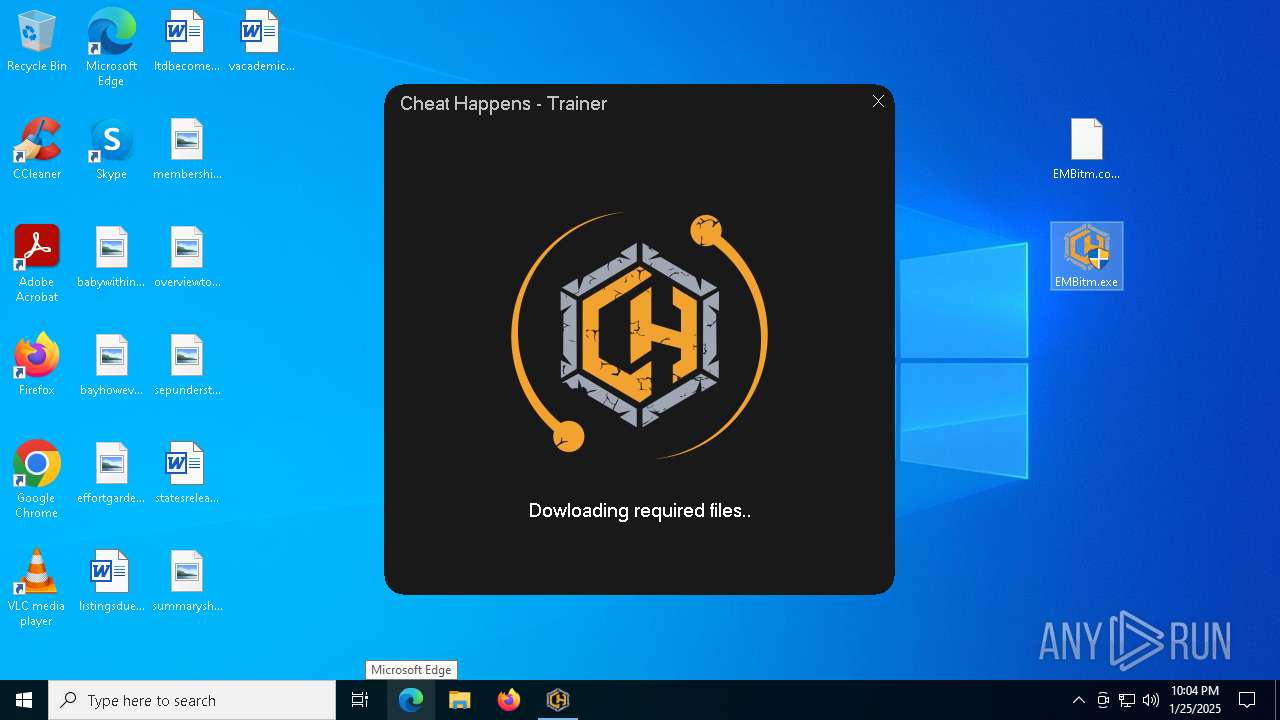This screenshot has height=720, width=1280.
Task: Select the ltdbecome Word document
Action: pyautogui.click(x=186, y=42)
